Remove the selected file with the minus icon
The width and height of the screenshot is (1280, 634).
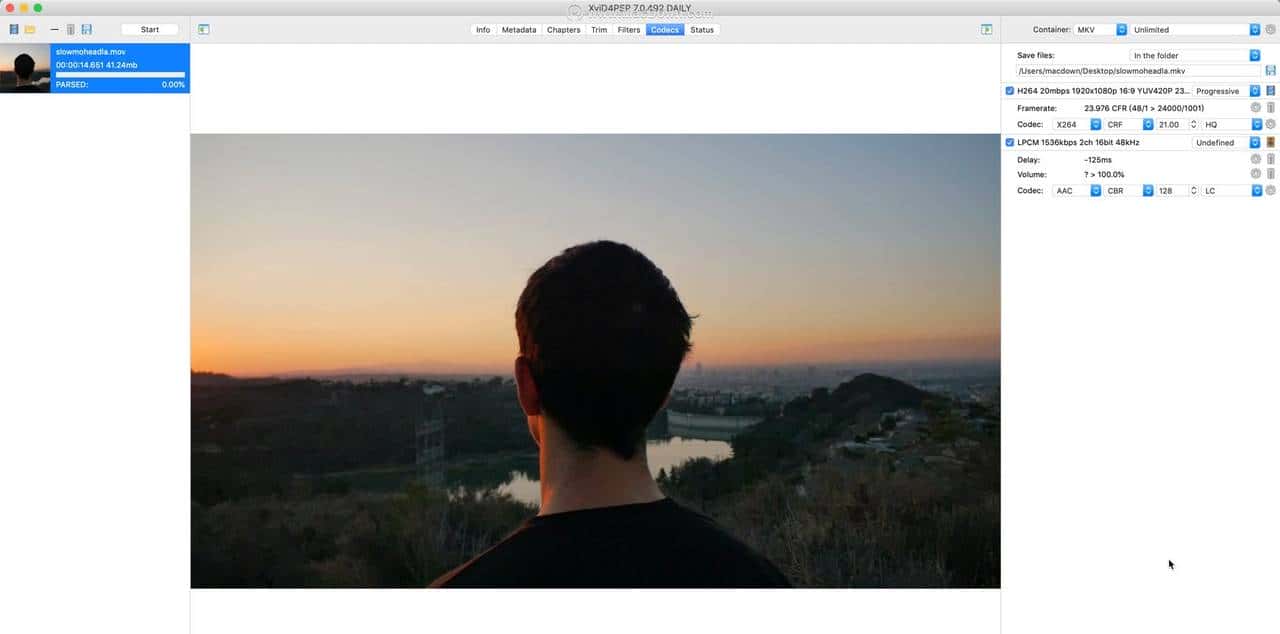(54, 28)
